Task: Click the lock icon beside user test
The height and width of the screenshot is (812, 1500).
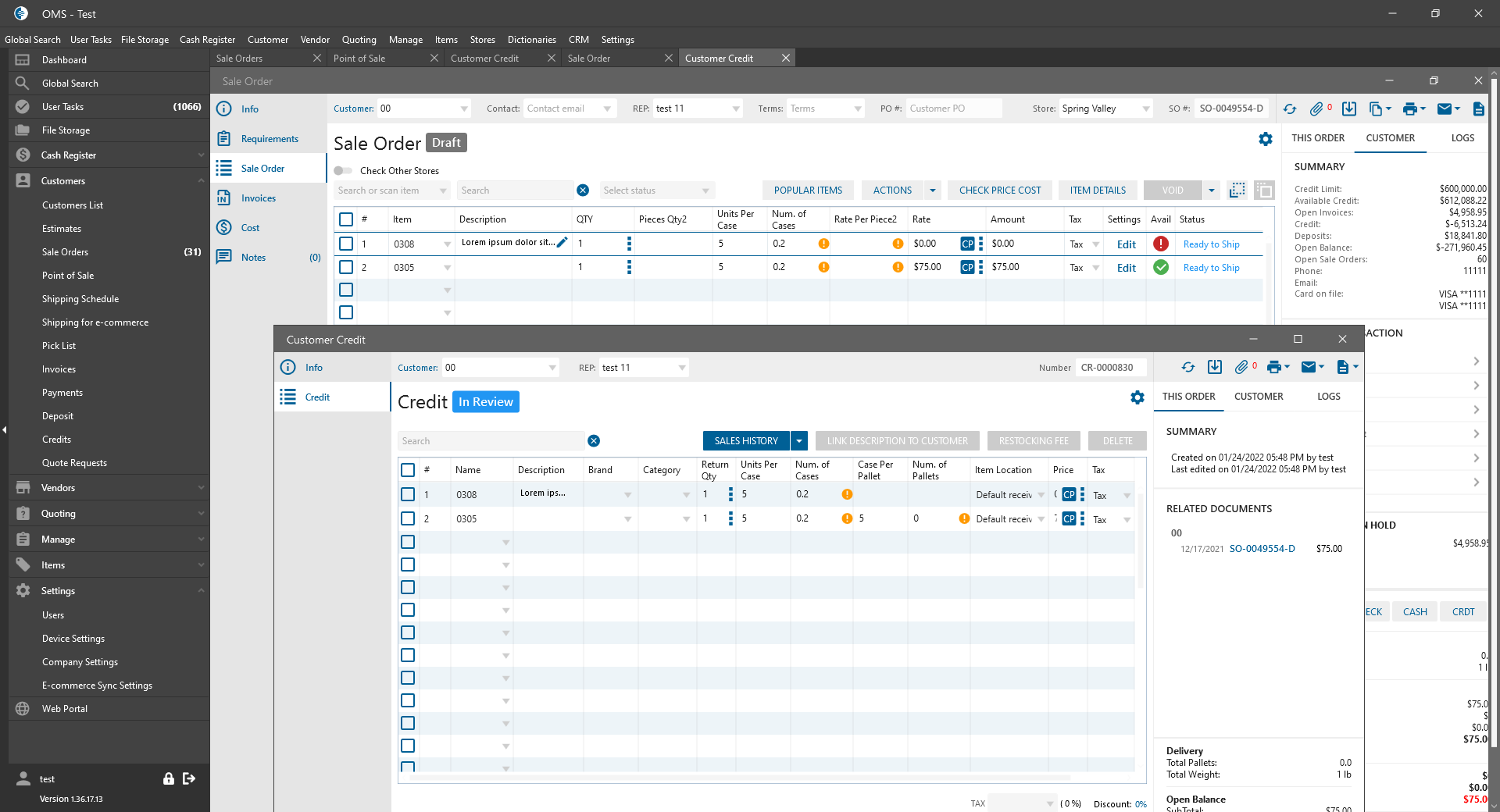Action: 168,778
